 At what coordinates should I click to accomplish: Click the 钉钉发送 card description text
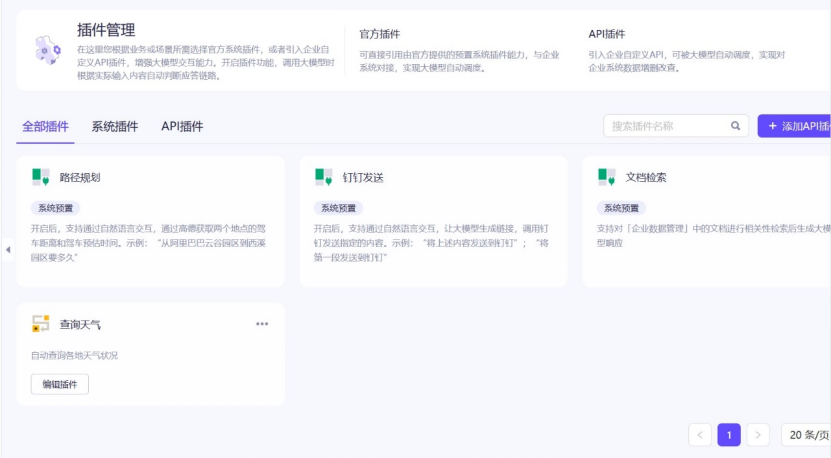pos(431,243)
